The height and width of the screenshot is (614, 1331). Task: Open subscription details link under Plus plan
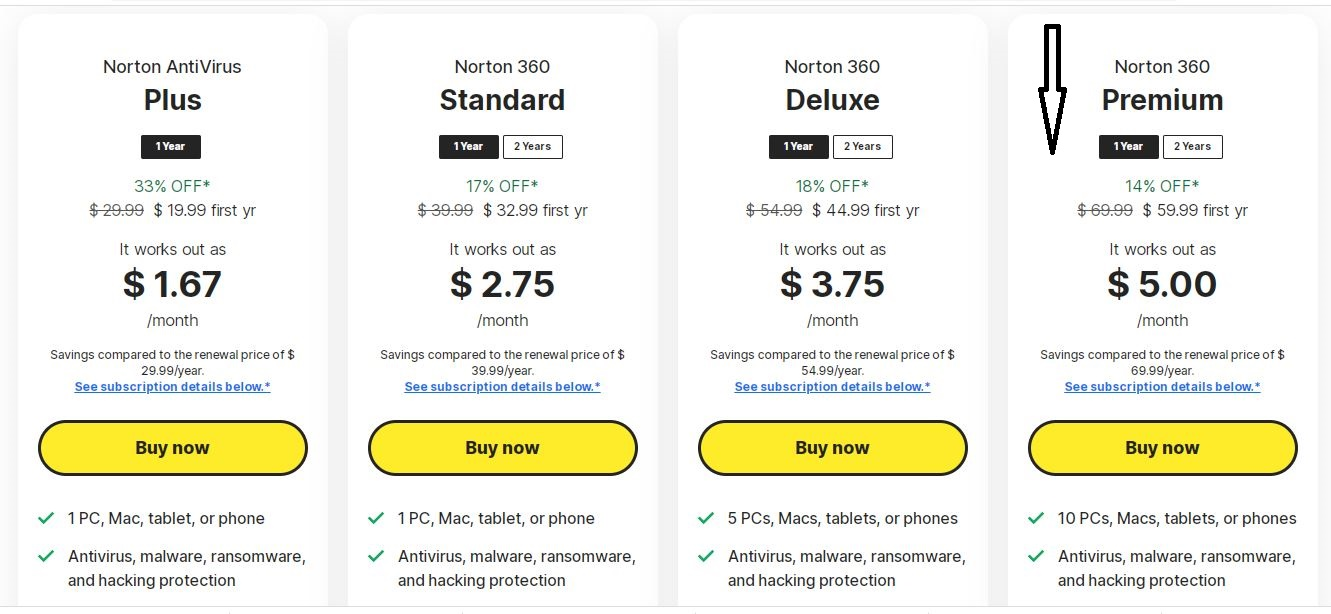[x=173, y=387]
